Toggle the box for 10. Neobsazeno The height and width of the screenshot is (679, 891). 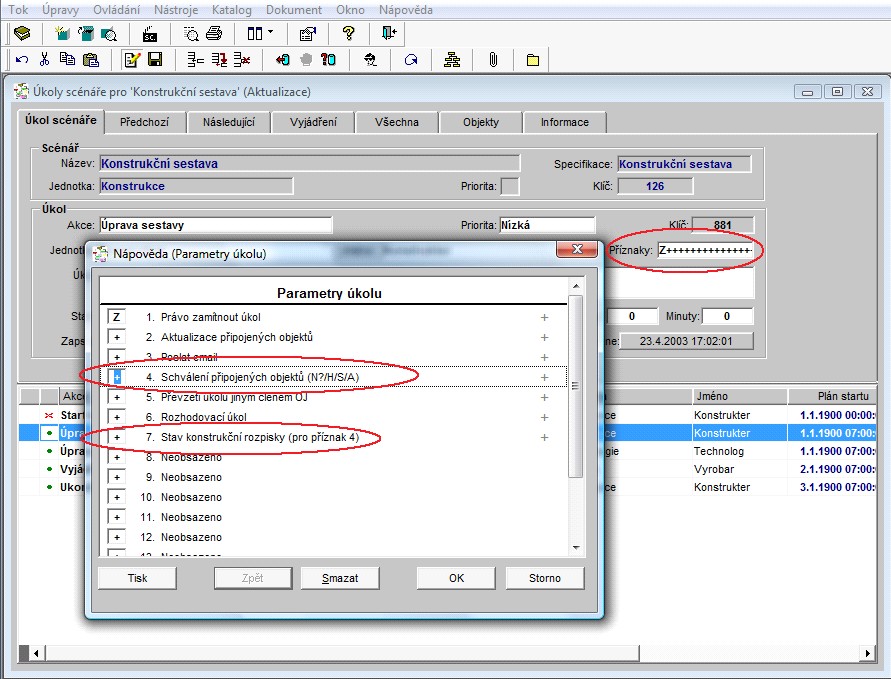(x=116, y=497)
